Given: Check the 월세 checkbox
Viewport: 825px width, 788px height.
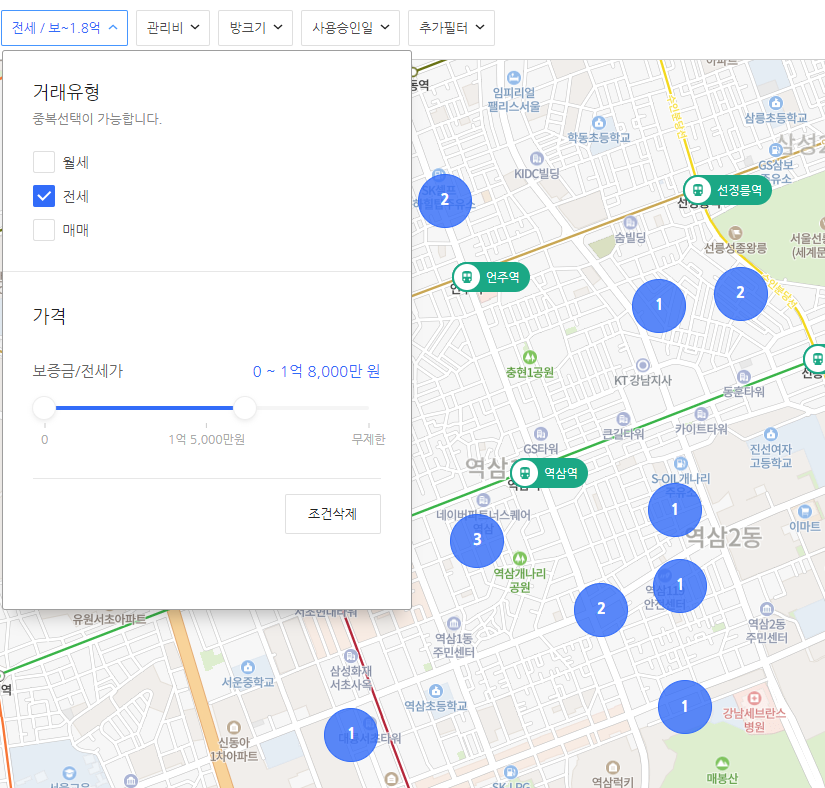Looking at the screenshot, I should pyautogui.click(x=44, y=162).
